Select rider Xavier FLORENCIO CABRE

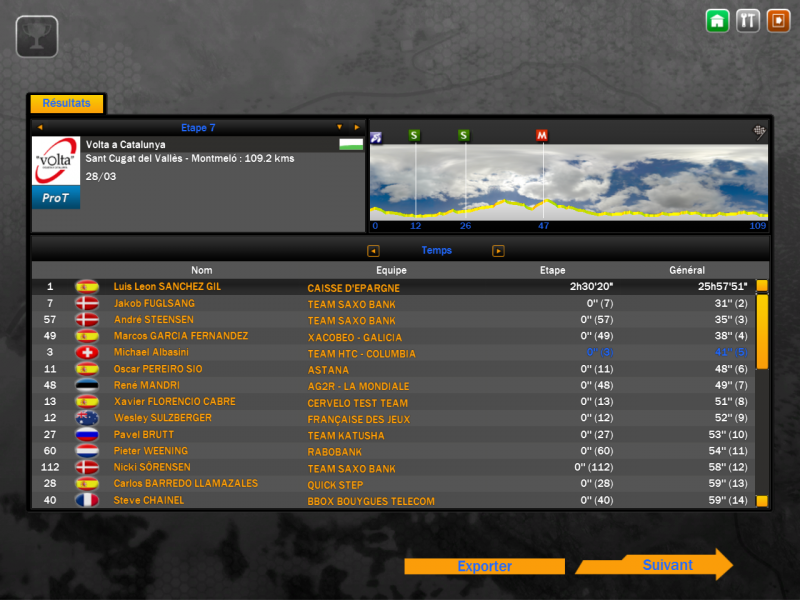click(x=174, y=402)
